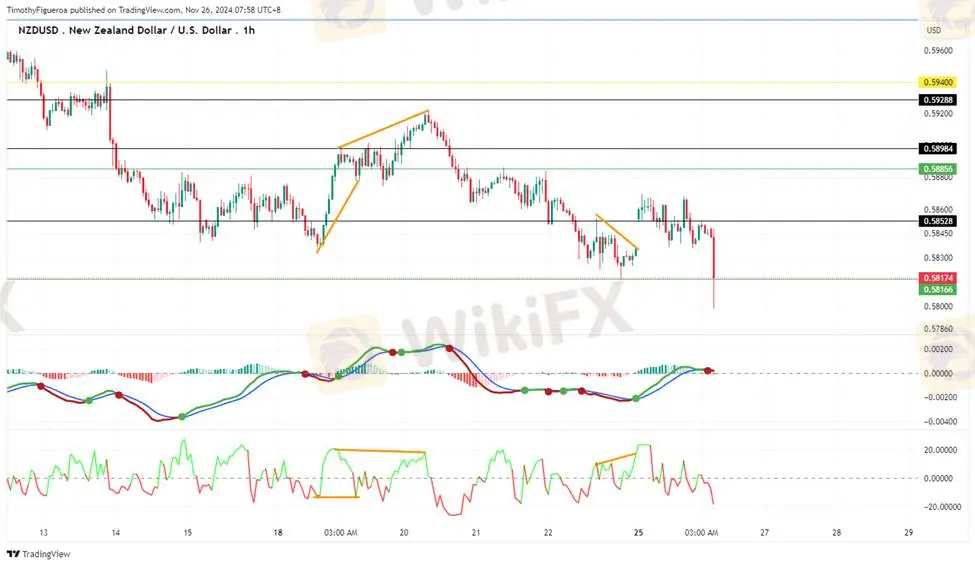Viewport: 975px width, 566px height.
Task: Select the yellow 0.59400 price label
Action: click(938, 82)
